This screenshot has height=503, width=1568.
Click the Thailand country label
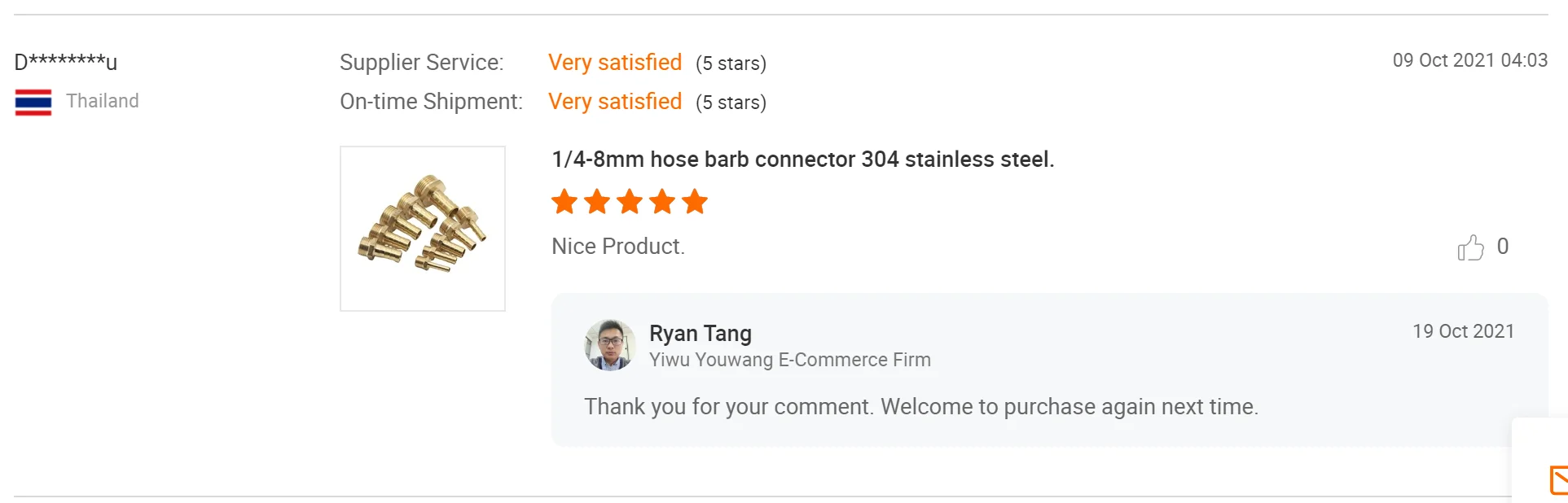point(103,101)
